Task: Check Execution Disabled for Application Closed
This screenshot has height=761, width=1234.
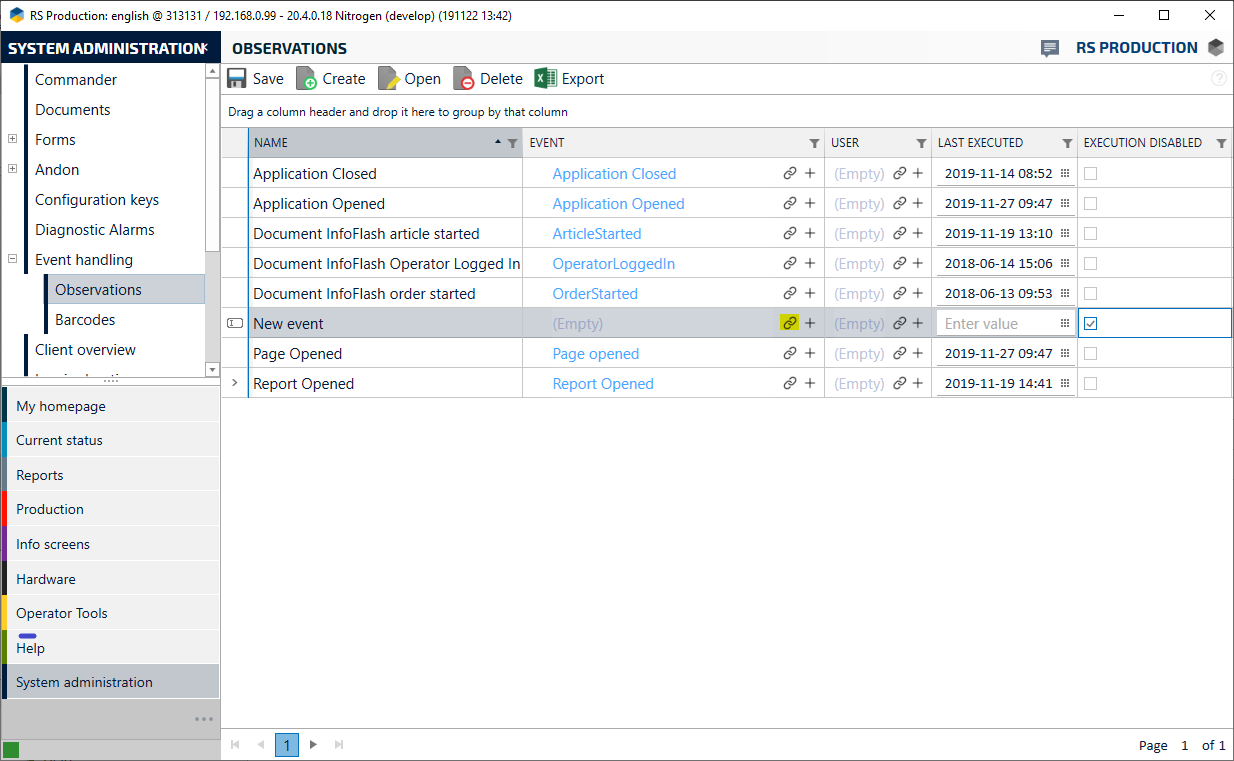Action: [x=1091, y=173]
